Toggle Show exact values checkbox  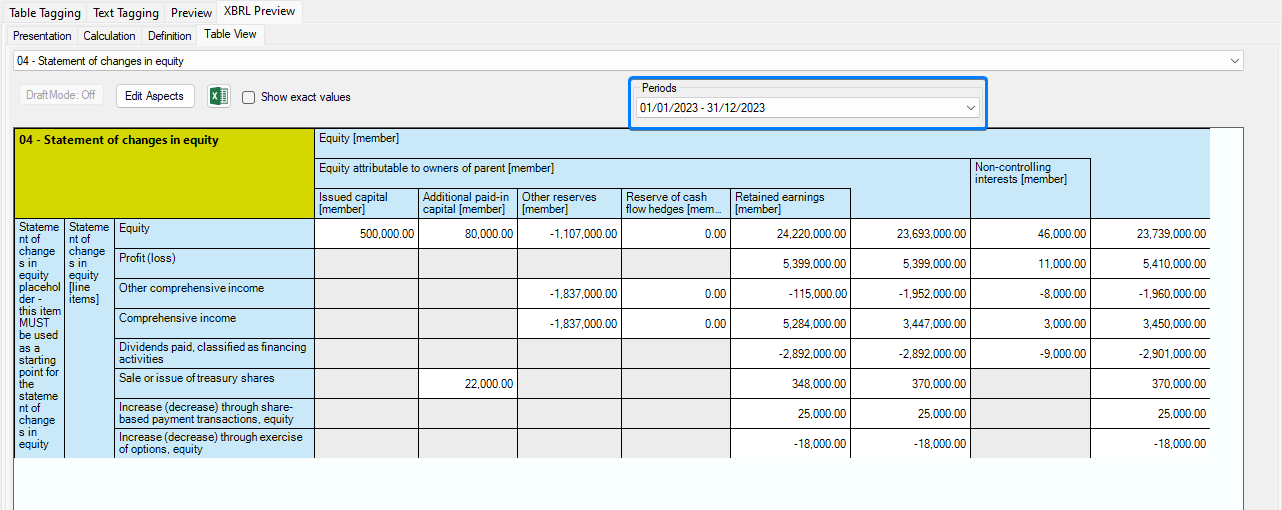pyautogui.click(x=248, y=97)
